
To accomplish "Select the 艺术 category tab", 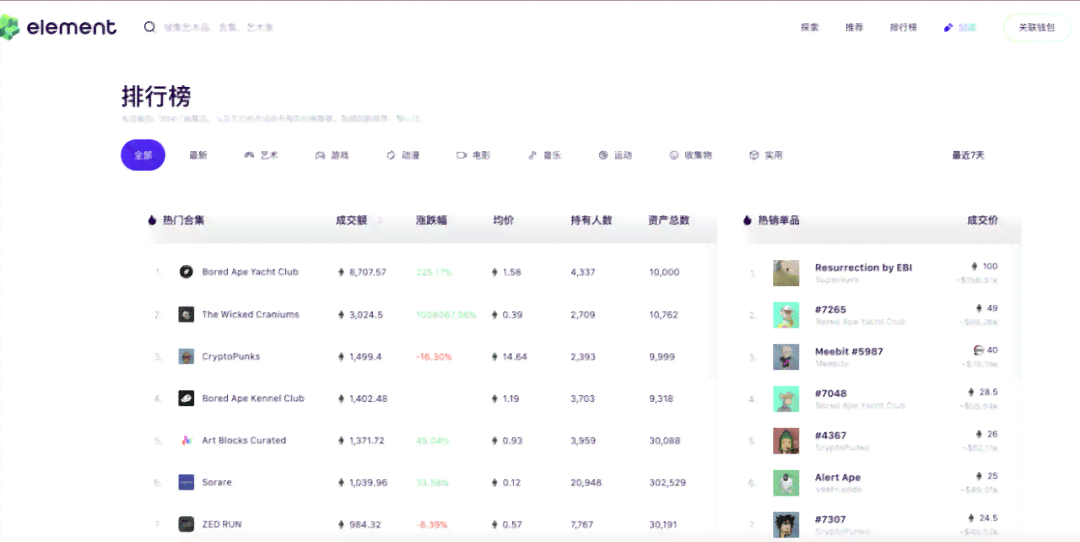I will [x=261, y=156].
